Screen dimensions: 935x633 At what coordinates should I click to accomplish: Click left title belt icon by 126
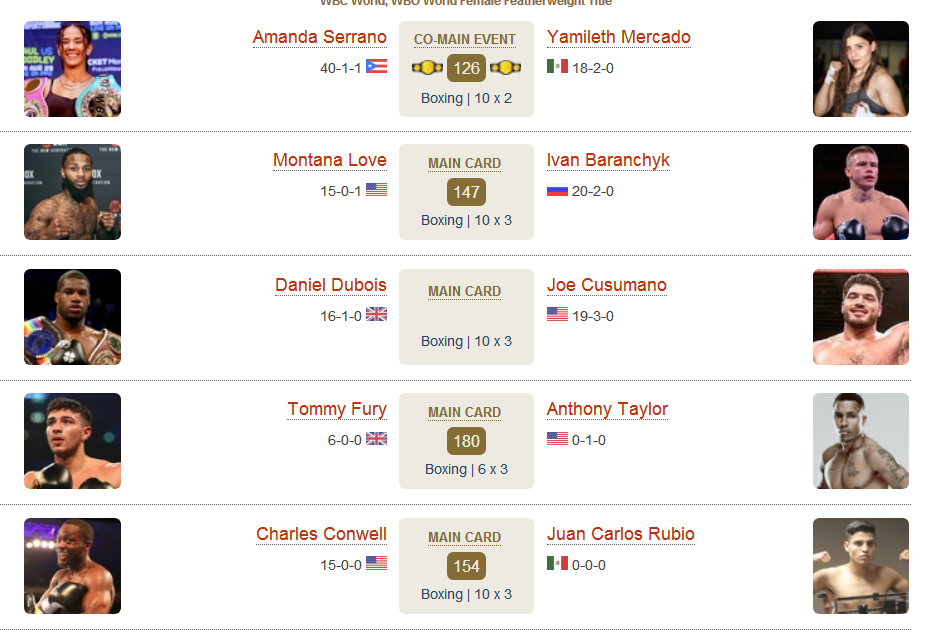428,68
